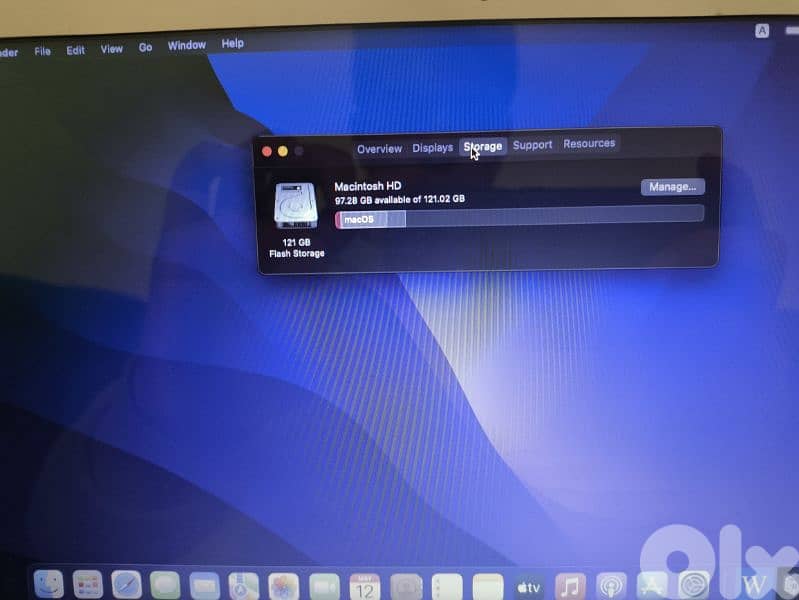The width and height of the screenshot is (799, 600).
Task: Open App Store from the Dock
Action: click(652, 586)
